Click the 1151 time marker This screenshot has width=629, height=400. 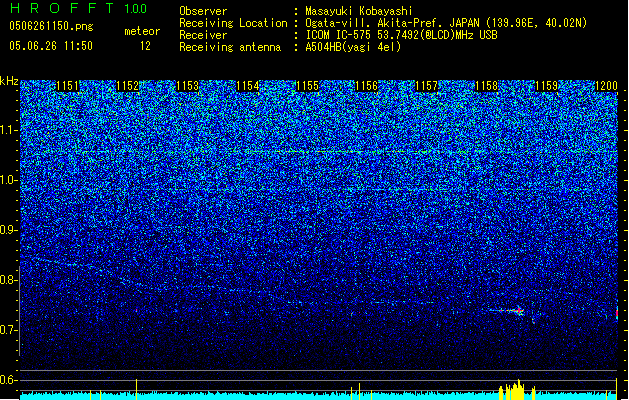(x=67, y=86)
